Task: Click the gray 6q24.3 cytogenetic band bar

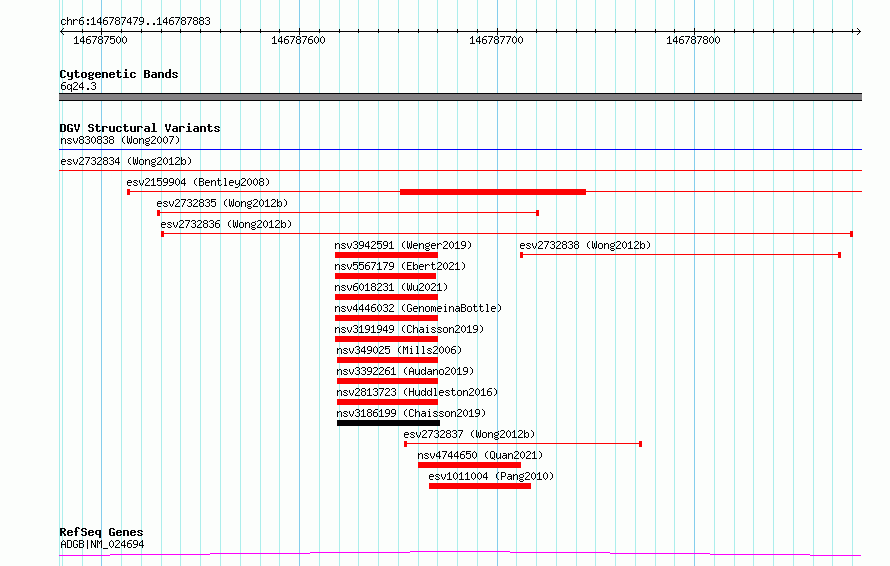Action: point(460,97)
